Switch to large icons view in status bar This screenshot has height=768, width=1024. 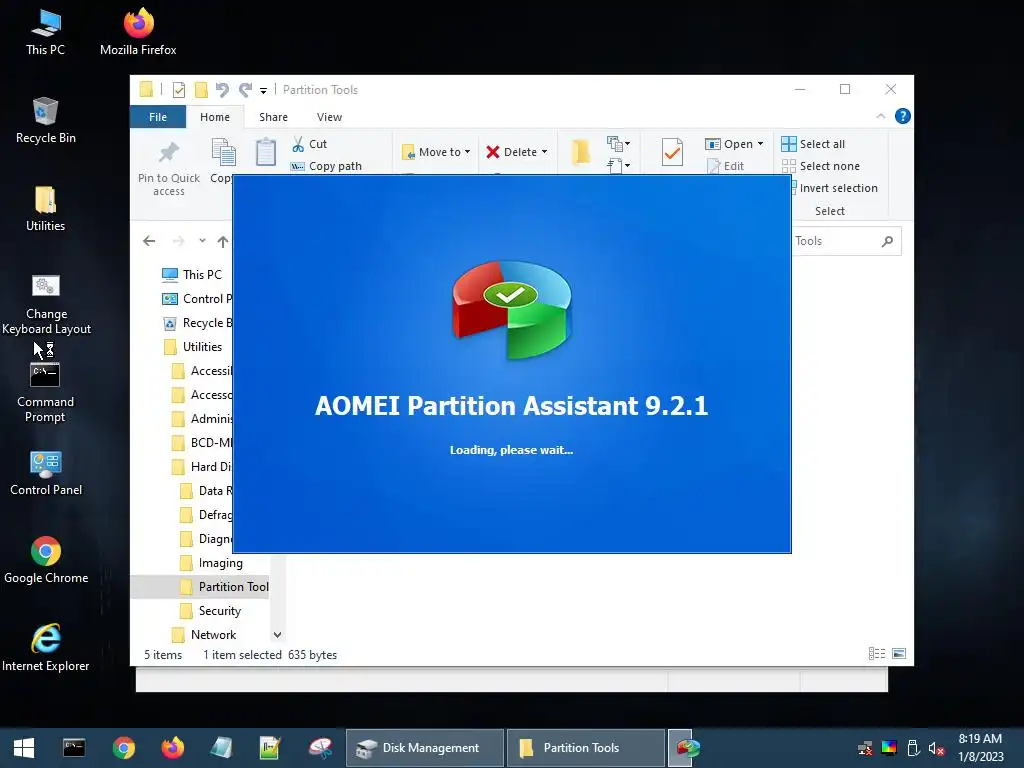(899, 654)
